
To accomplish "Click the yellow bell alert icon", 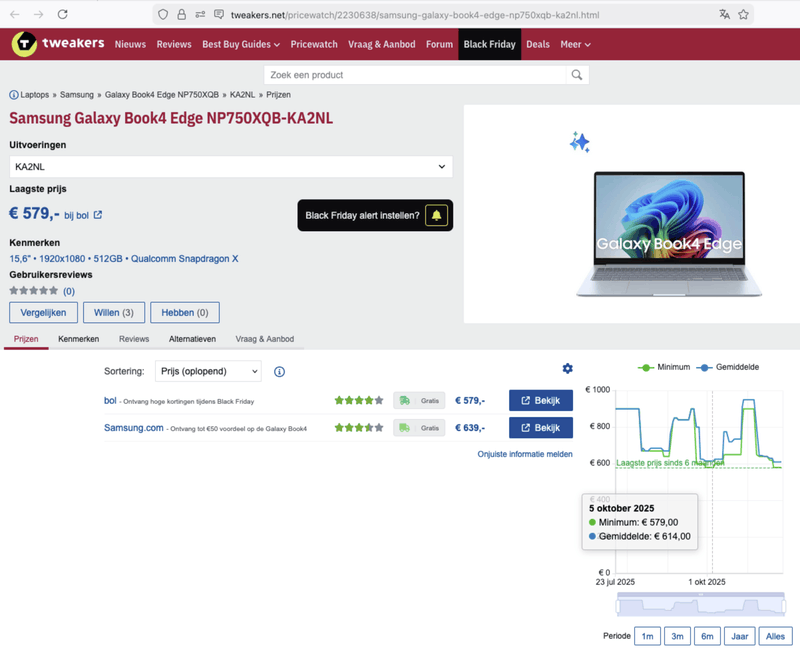I will click(436, 215).
